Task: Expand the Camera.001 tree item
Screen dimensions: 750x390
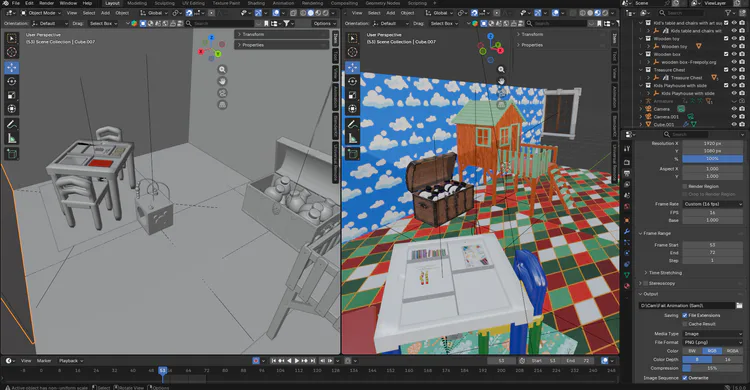Action: [641, 117]
